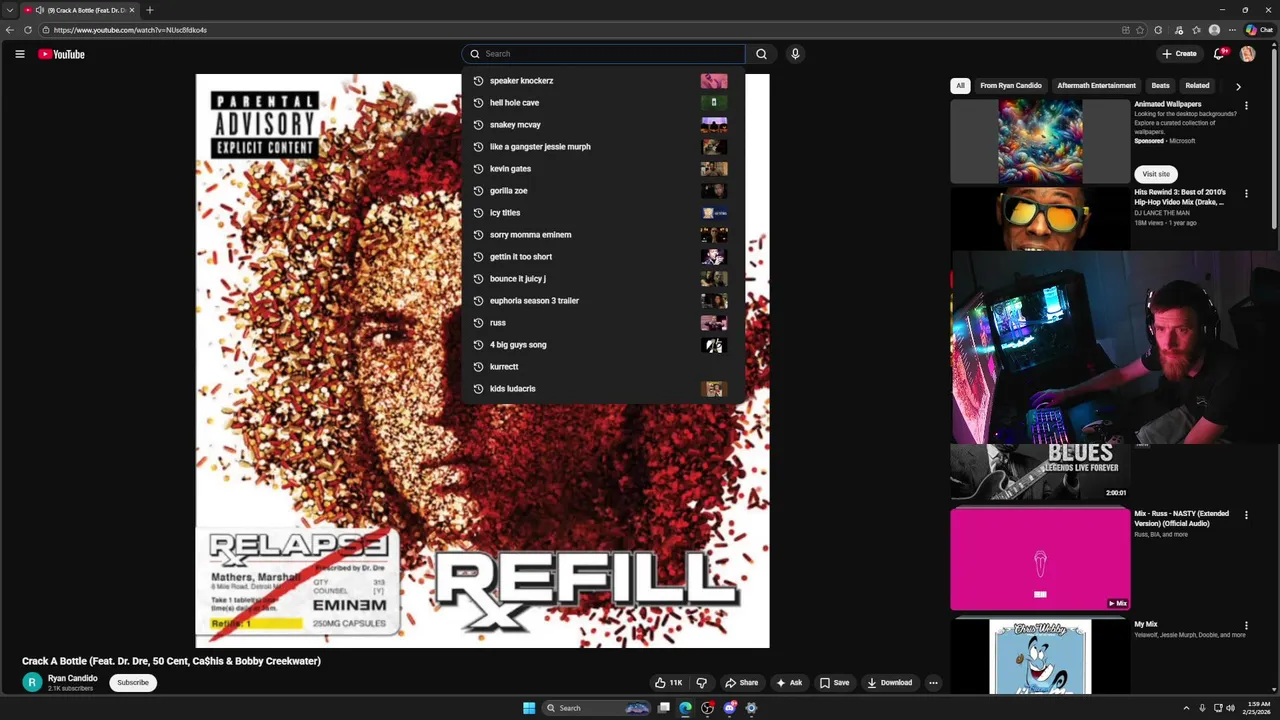This screenshot has width=1280, height=720.
Task: Open menu for Mix - Russ NASTY
Action: click(x=1246, y=515)
